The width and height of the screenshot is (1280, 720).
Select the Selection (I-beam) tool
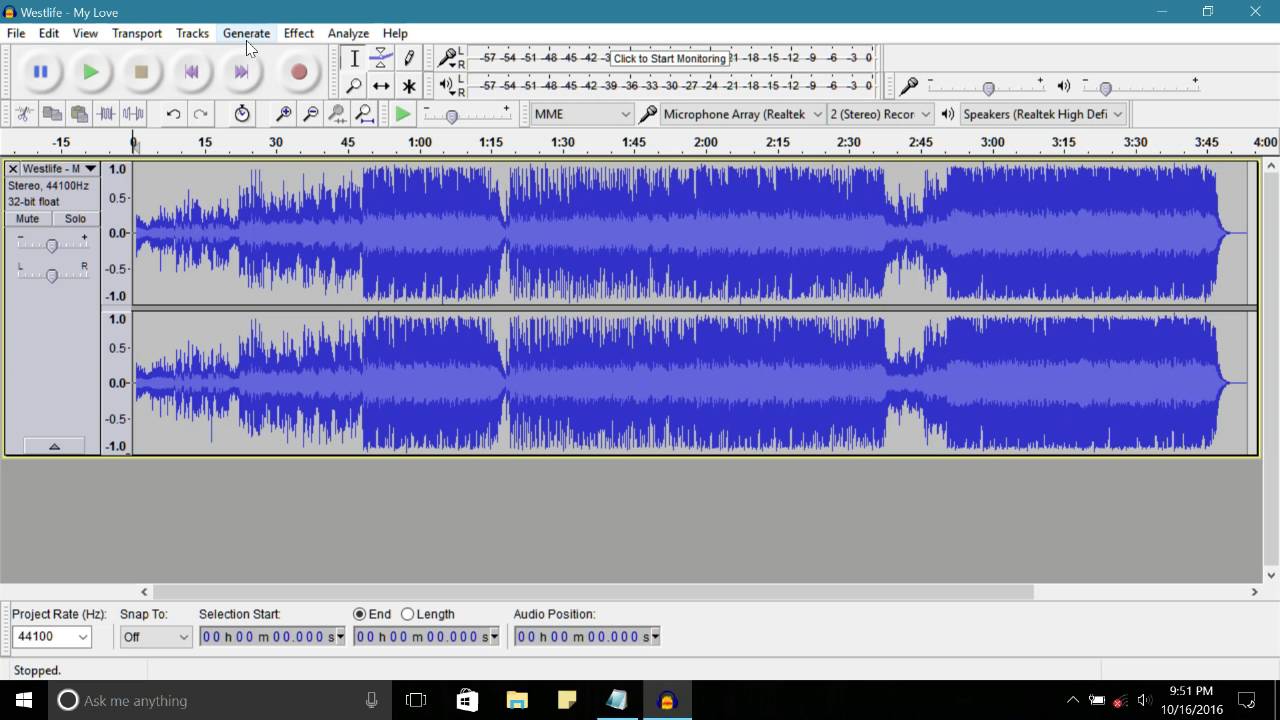click(x=354, y=58)
